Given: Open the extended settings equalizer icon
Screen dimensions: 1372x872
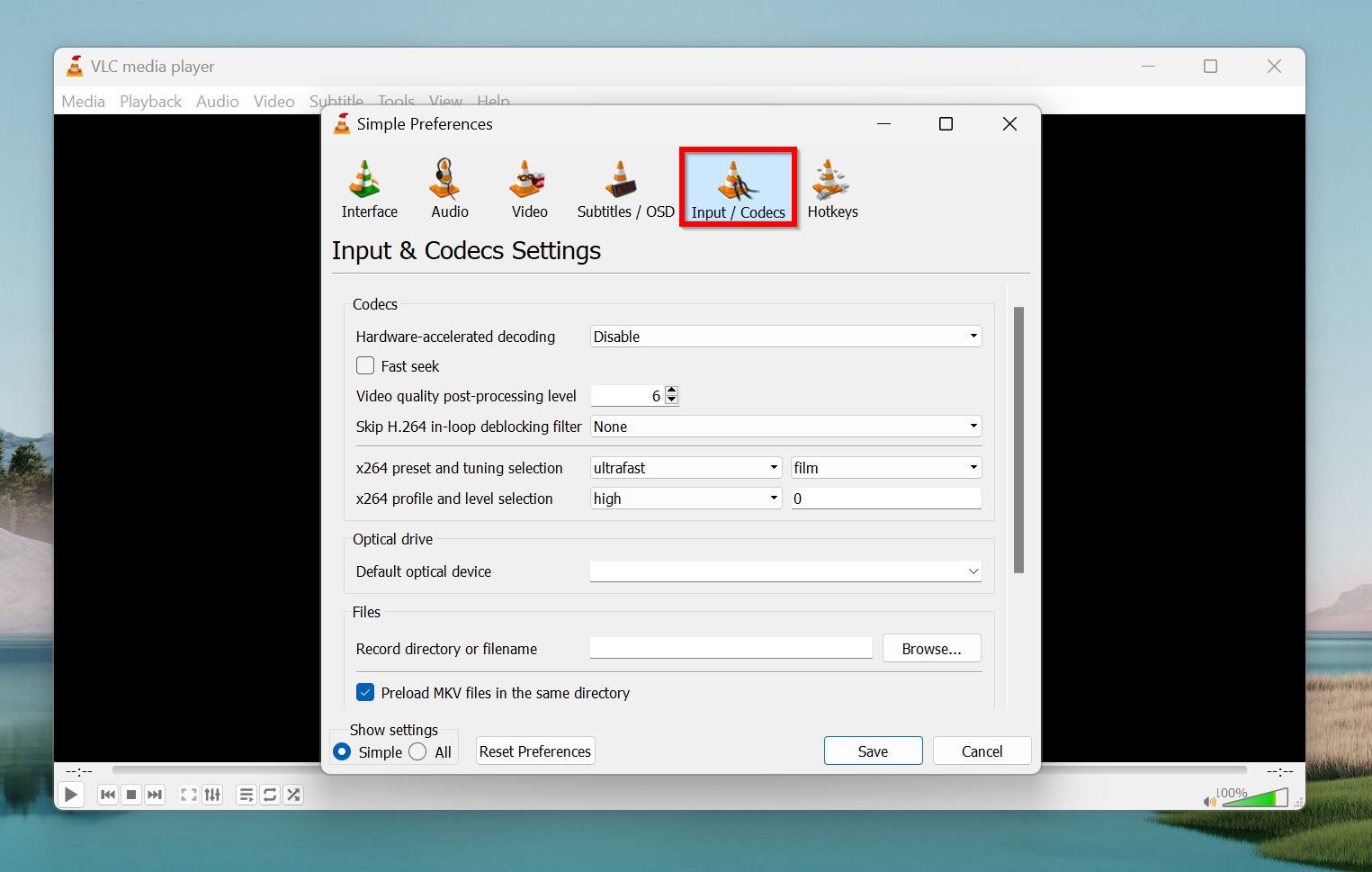Looking at the screenshot, I should pyautogui.click(x=212, y=795).
